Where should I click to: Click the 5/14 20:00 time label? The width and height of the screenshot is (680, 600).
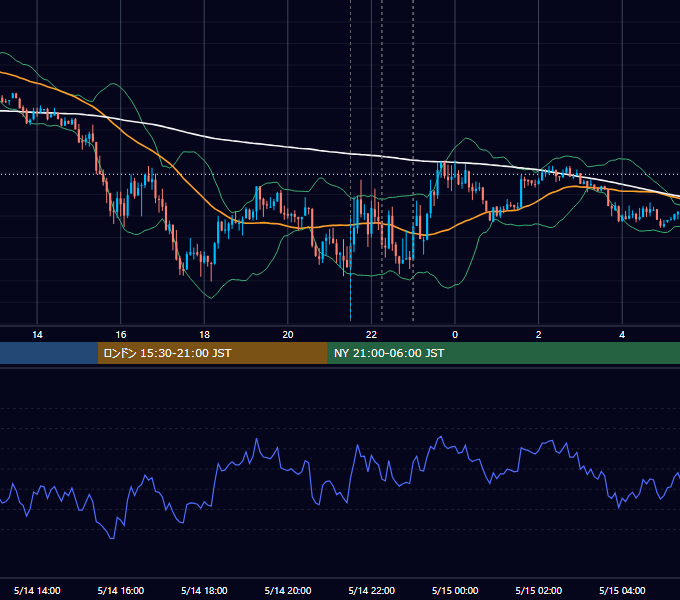click(288, 590)
